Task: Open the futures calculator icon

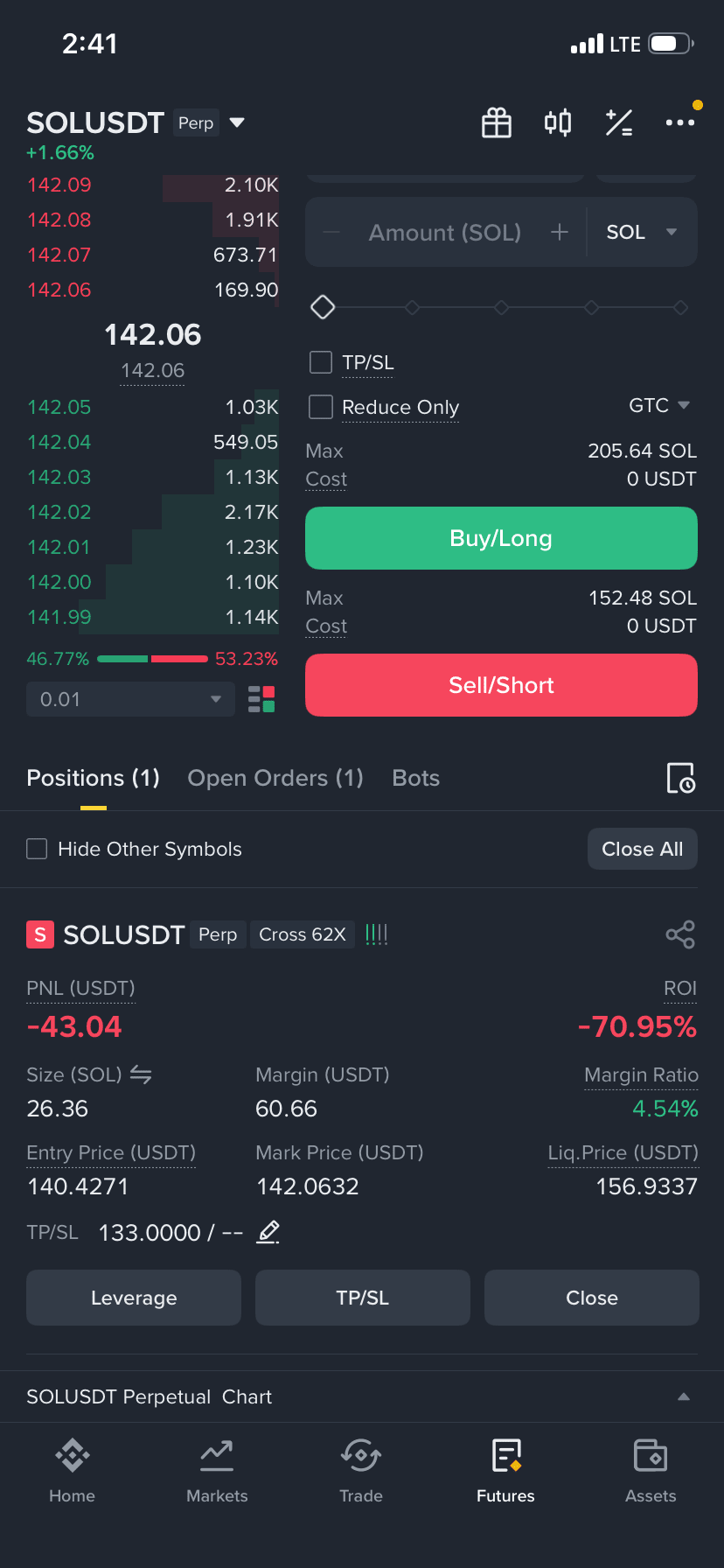Action: pyautogui.click(x=619, y=122)
